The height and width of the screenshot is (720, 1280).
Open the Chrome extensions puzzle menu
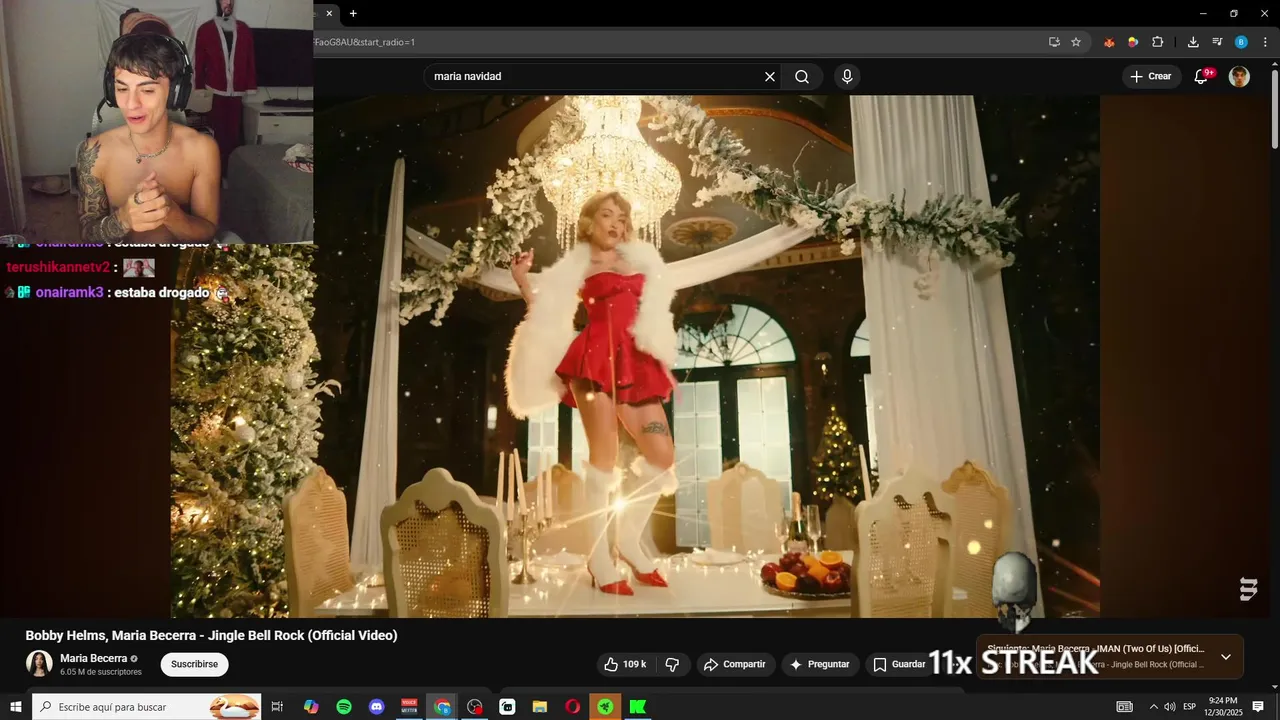point(1158,42)
